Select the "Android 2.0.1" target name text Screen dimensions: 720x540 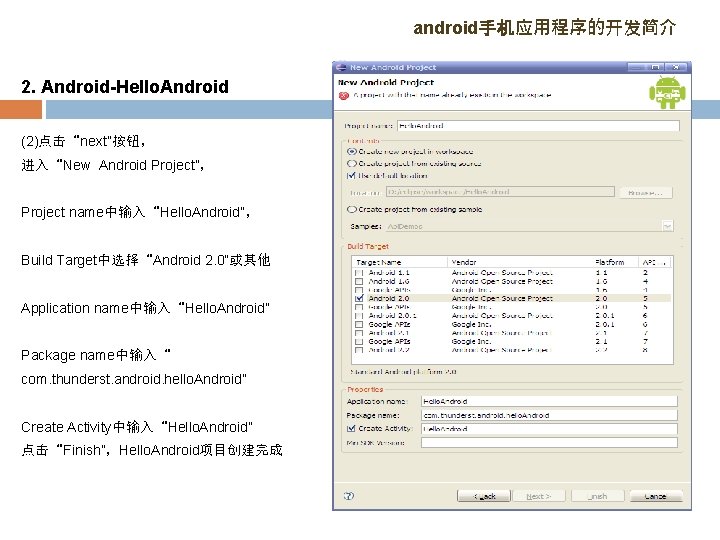point(392,316)
